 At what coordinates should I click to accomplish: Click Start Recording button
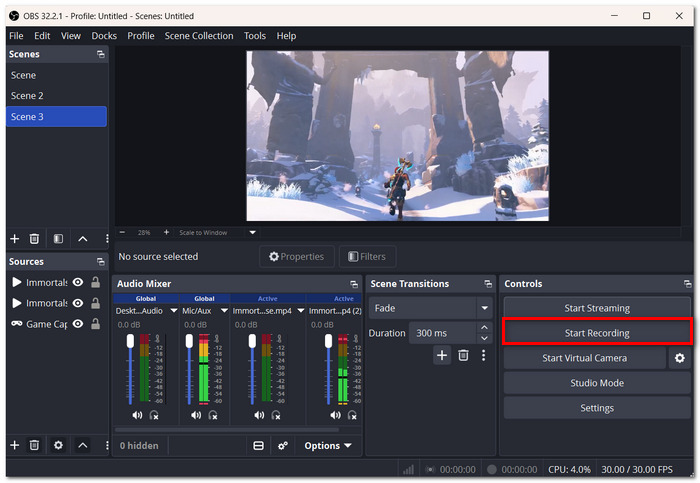tap(597, 333)
